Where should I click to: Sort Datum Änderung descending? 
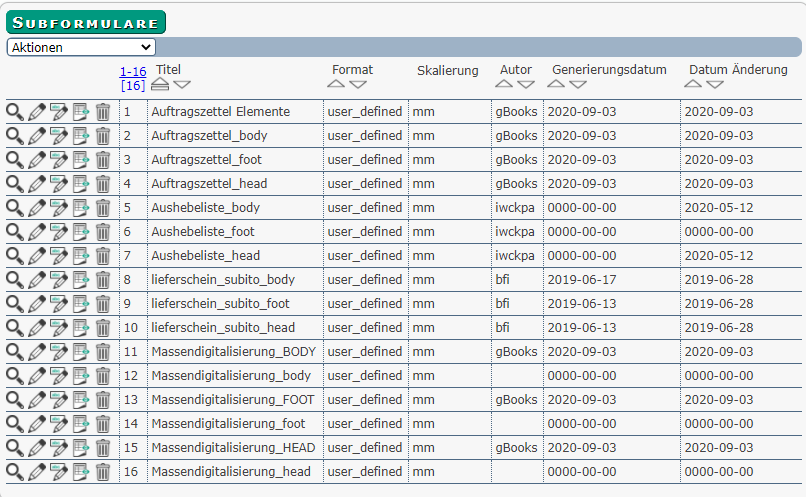[x=715, y=84]
